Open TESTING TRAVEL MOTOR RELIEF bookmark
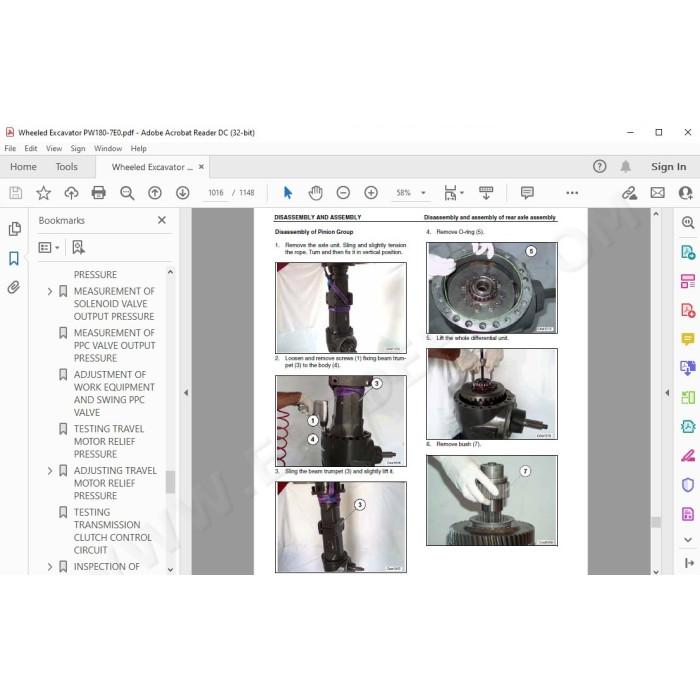The image size is (700, 700). coord(108,442)
